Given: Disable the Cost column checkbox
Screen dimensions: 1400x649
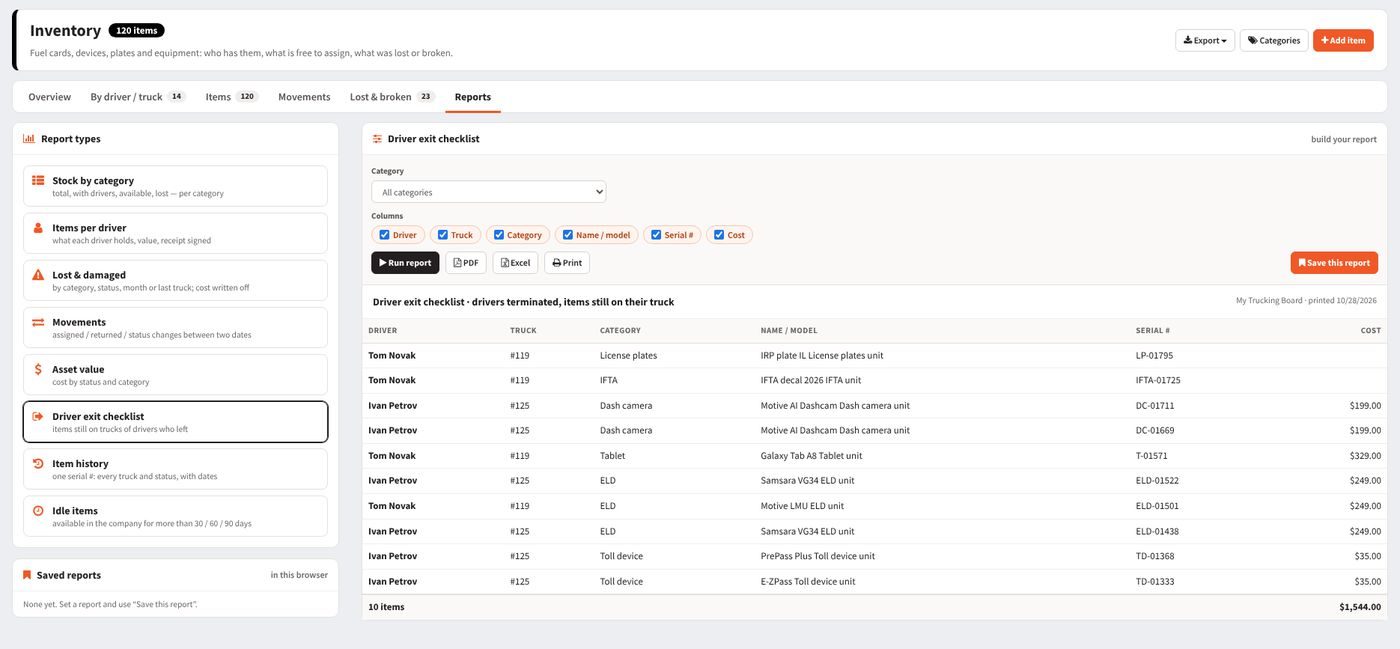Looking at the screenshot, I should (x=719, y=235).
